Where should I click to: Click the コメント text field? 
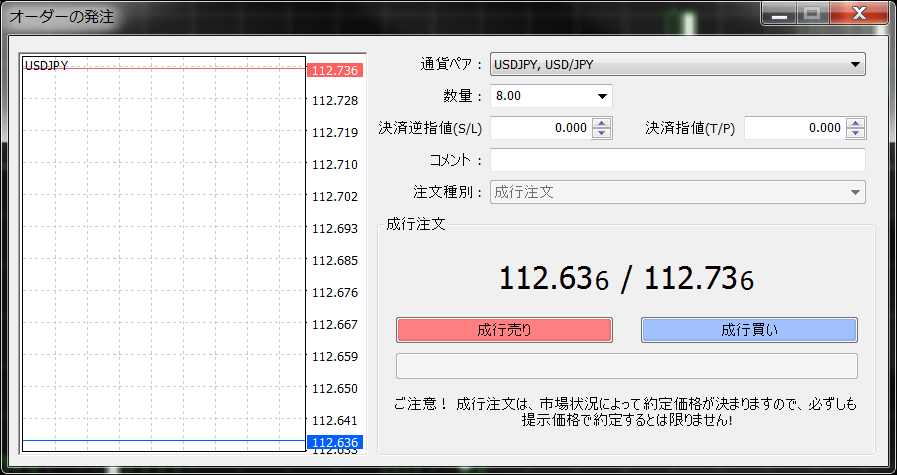(677, 160)
